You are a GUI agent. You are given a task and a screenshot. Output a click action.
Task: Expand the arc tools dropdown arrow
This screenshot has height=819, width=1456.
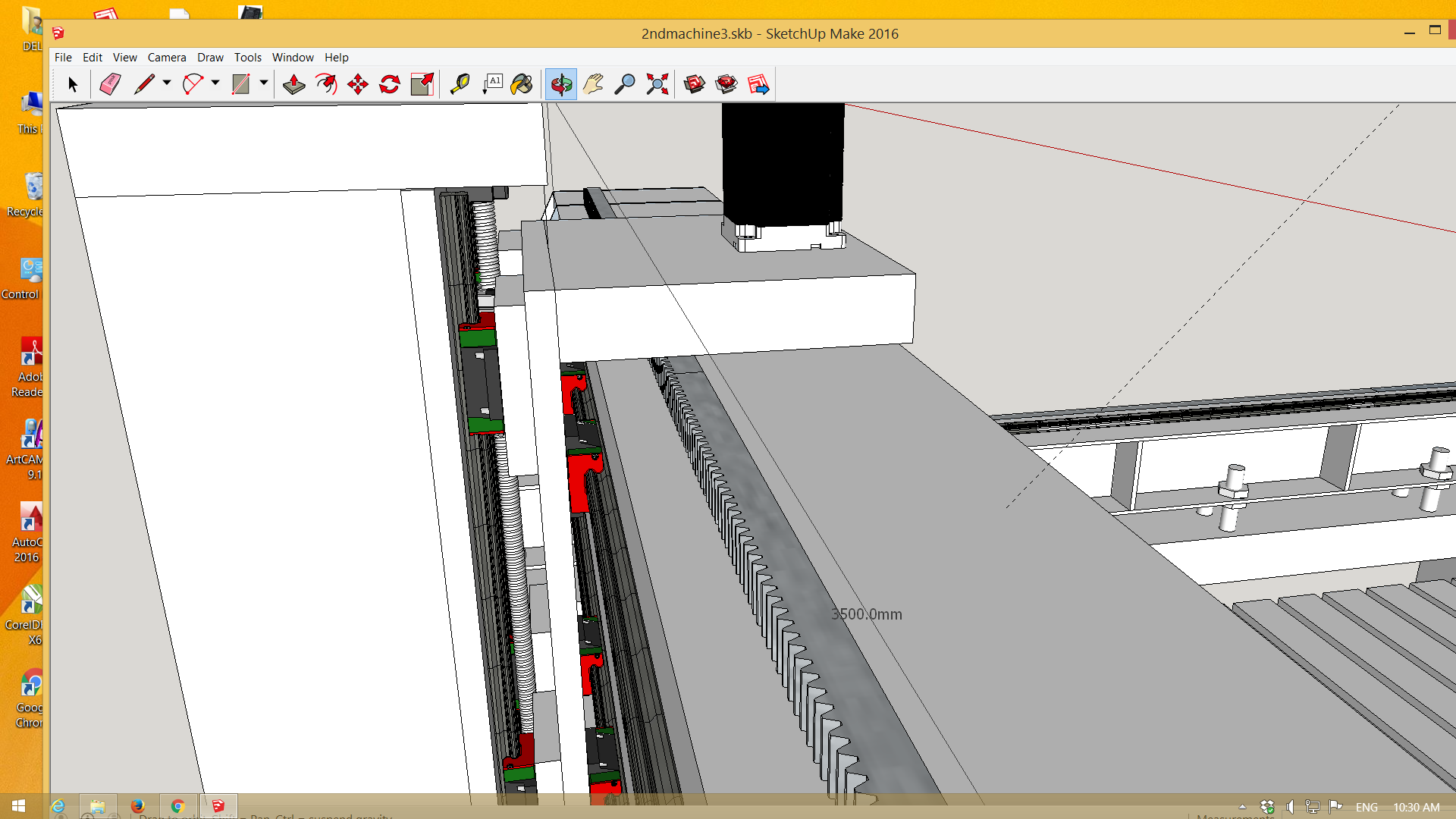click(x=215, y=83)
